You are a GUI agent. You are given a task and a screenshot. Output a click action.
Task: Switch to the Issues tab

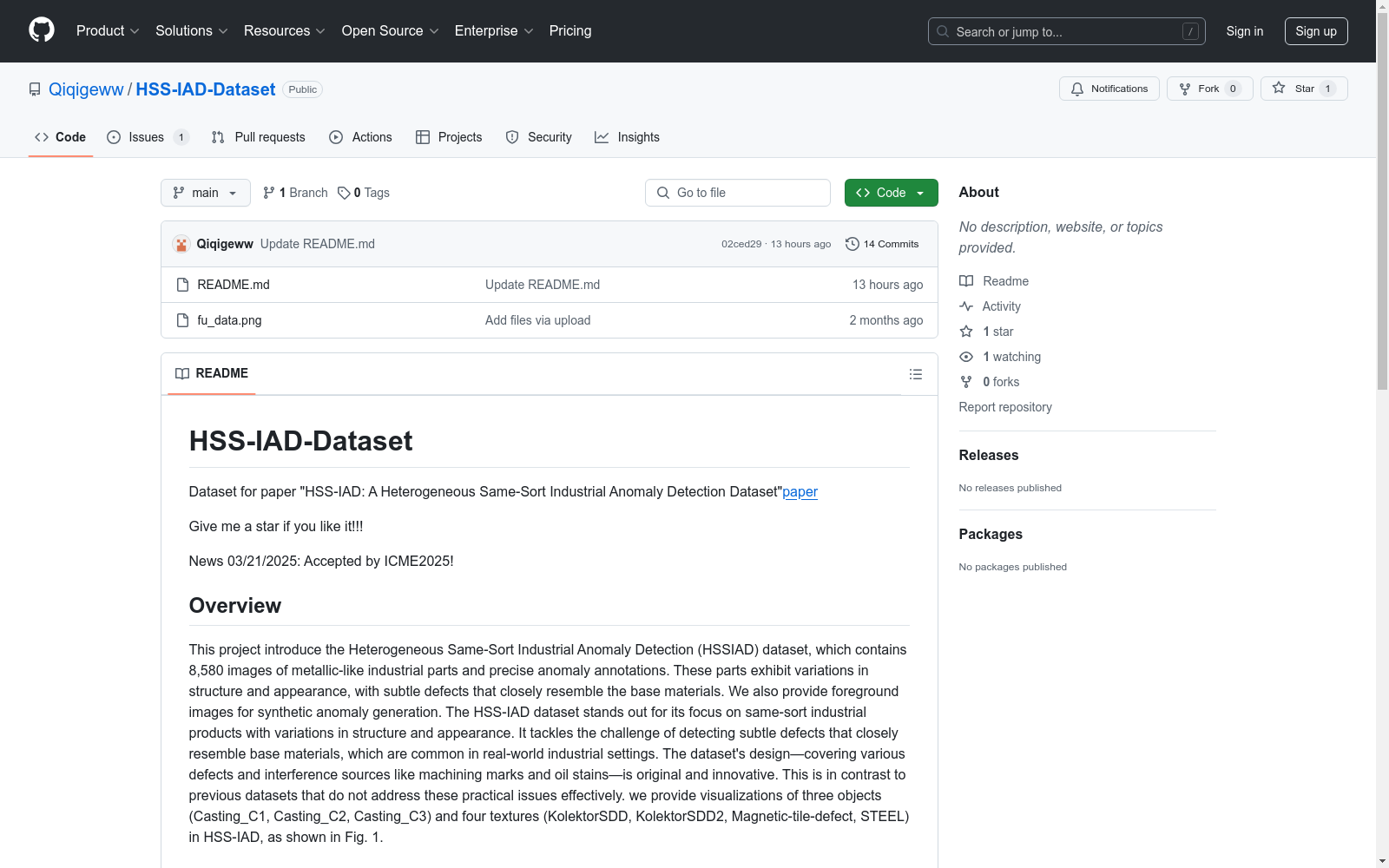[x=147, y=137]
